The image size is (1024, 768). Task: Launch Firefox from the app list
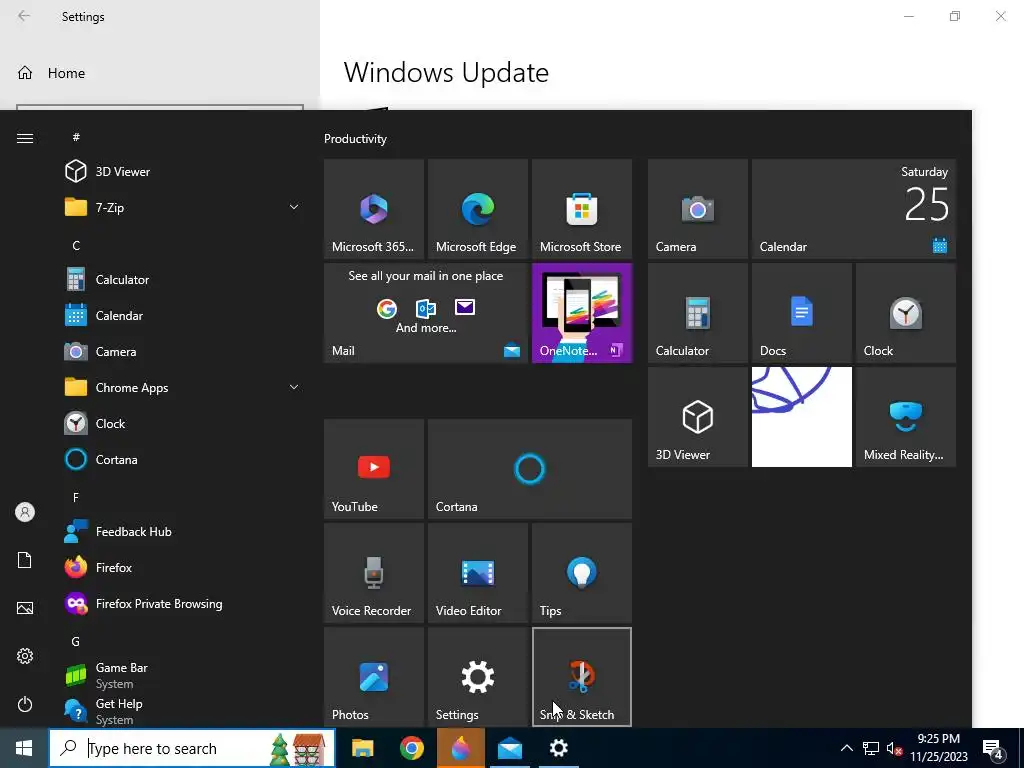pos(184,568)
